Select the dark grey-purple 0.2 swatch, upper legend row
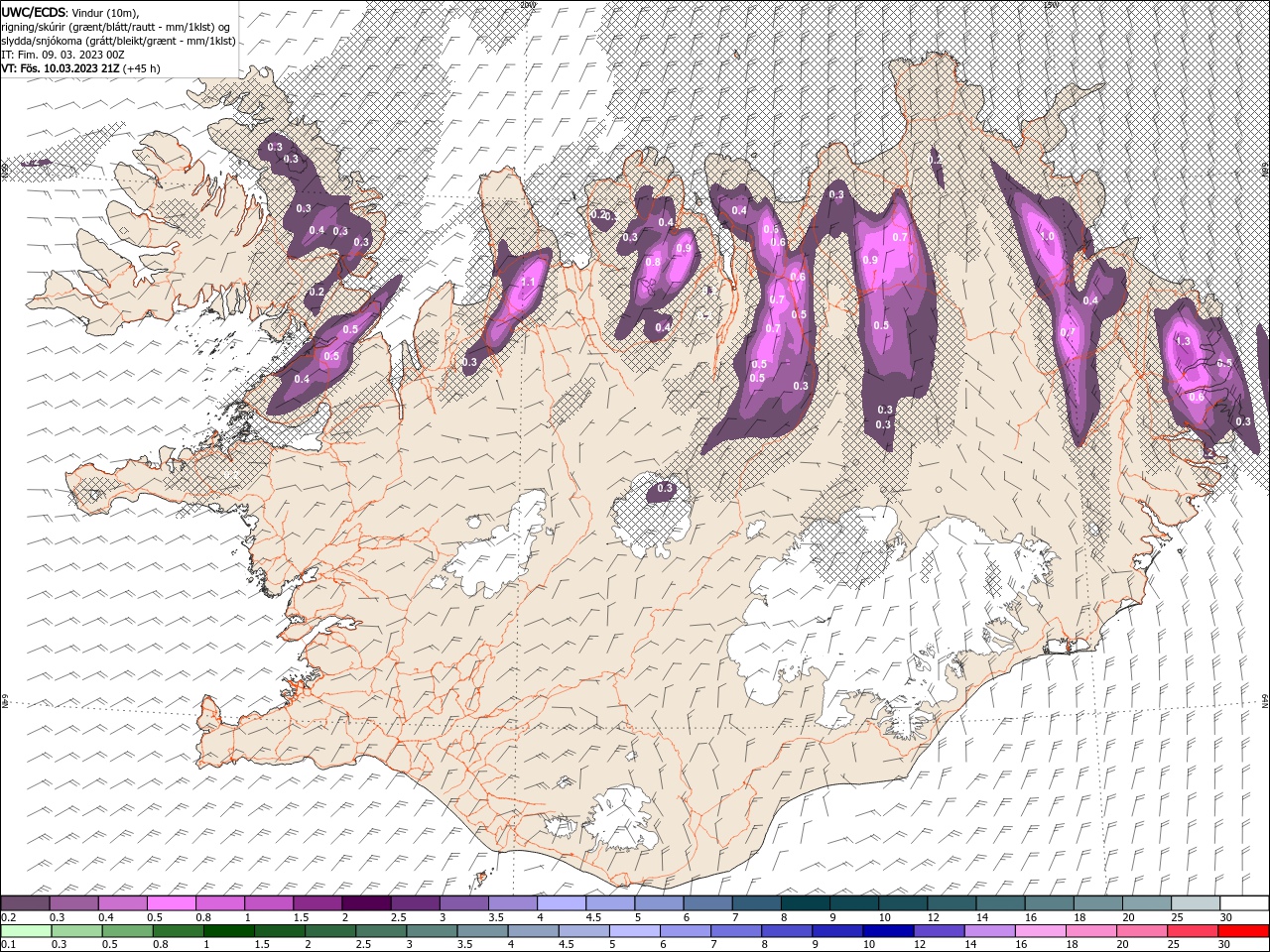The image size is (1270, 952). pyautogui.click(x=26, y=903)
